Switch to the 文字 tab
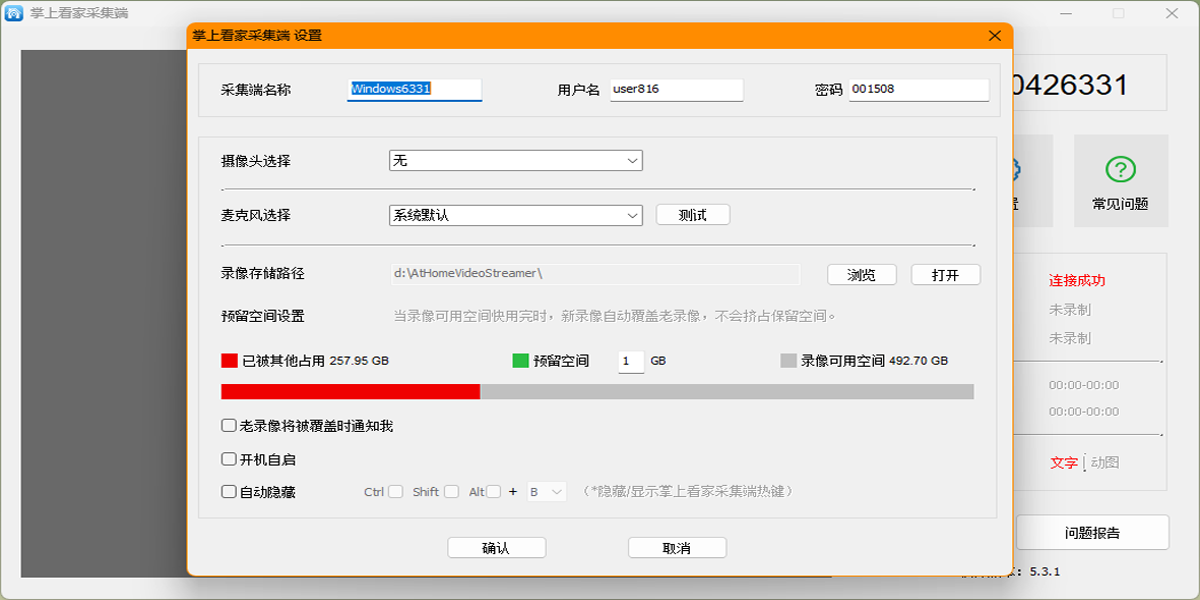Image resolution: width=1200 pixels, height=600 pixels. 1064,463
